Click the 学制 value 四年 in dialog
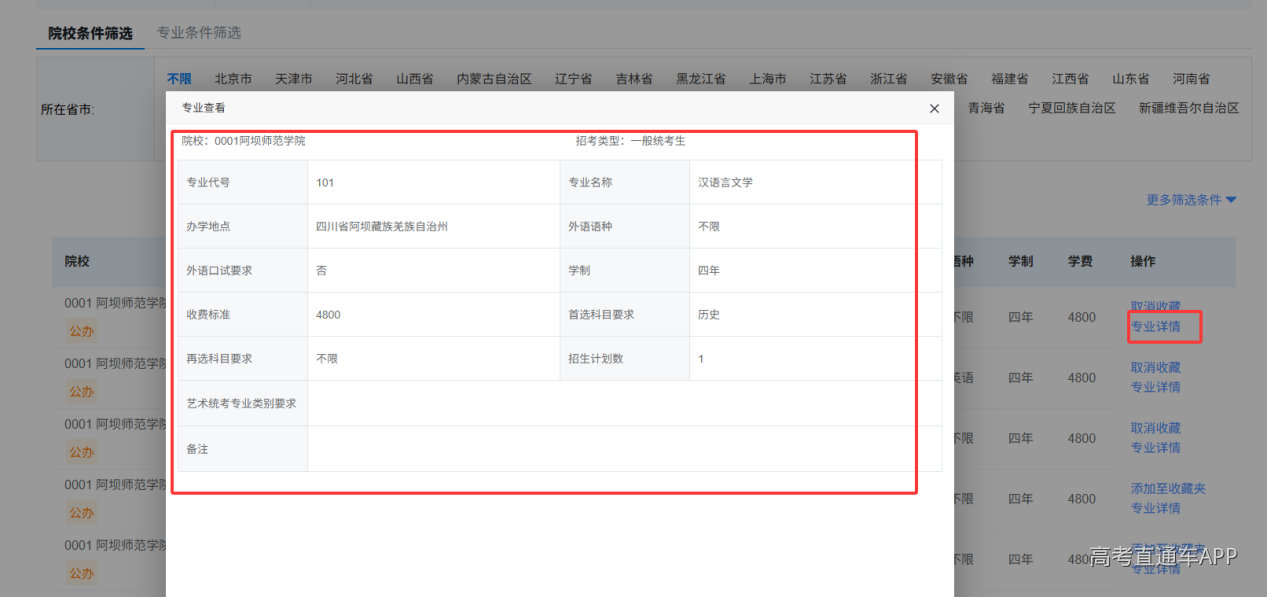This screenshot has width=1267, height=597. click(708, 270)
